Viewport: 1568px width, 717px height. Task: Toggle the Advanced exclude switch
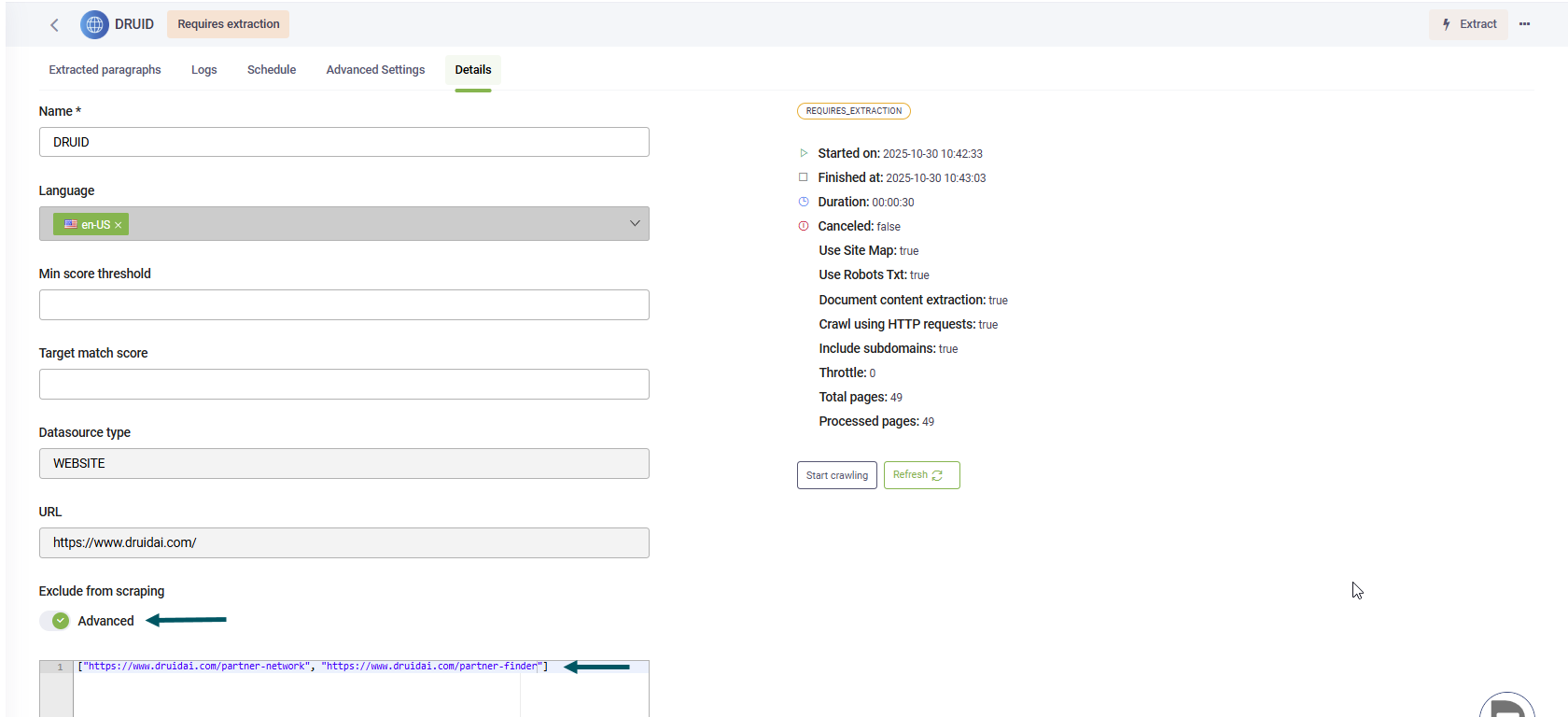(55, 621)
